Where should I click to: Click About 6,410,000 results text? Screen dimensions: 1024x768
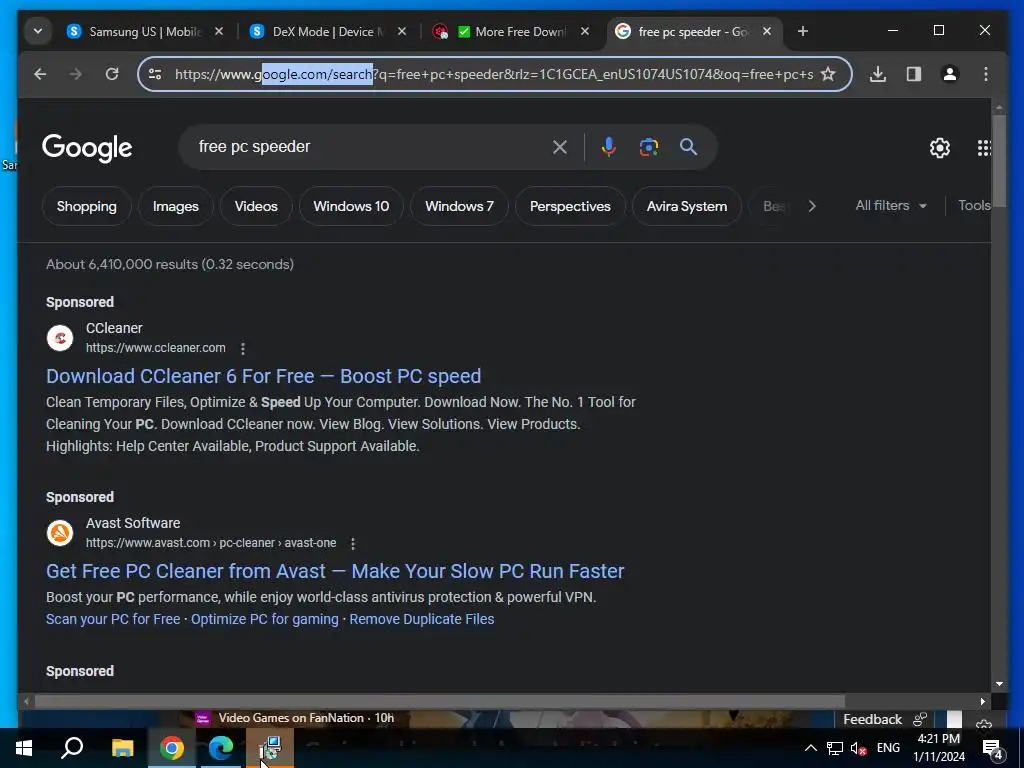pos(170,264)
